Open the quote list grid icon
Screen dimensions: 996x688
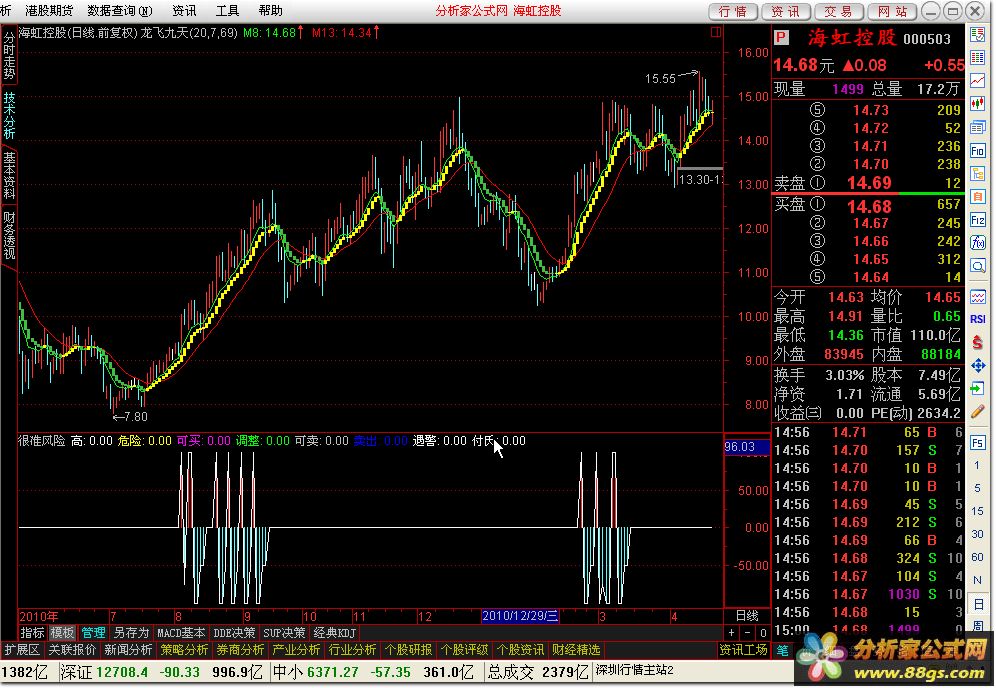pos(978,58)
